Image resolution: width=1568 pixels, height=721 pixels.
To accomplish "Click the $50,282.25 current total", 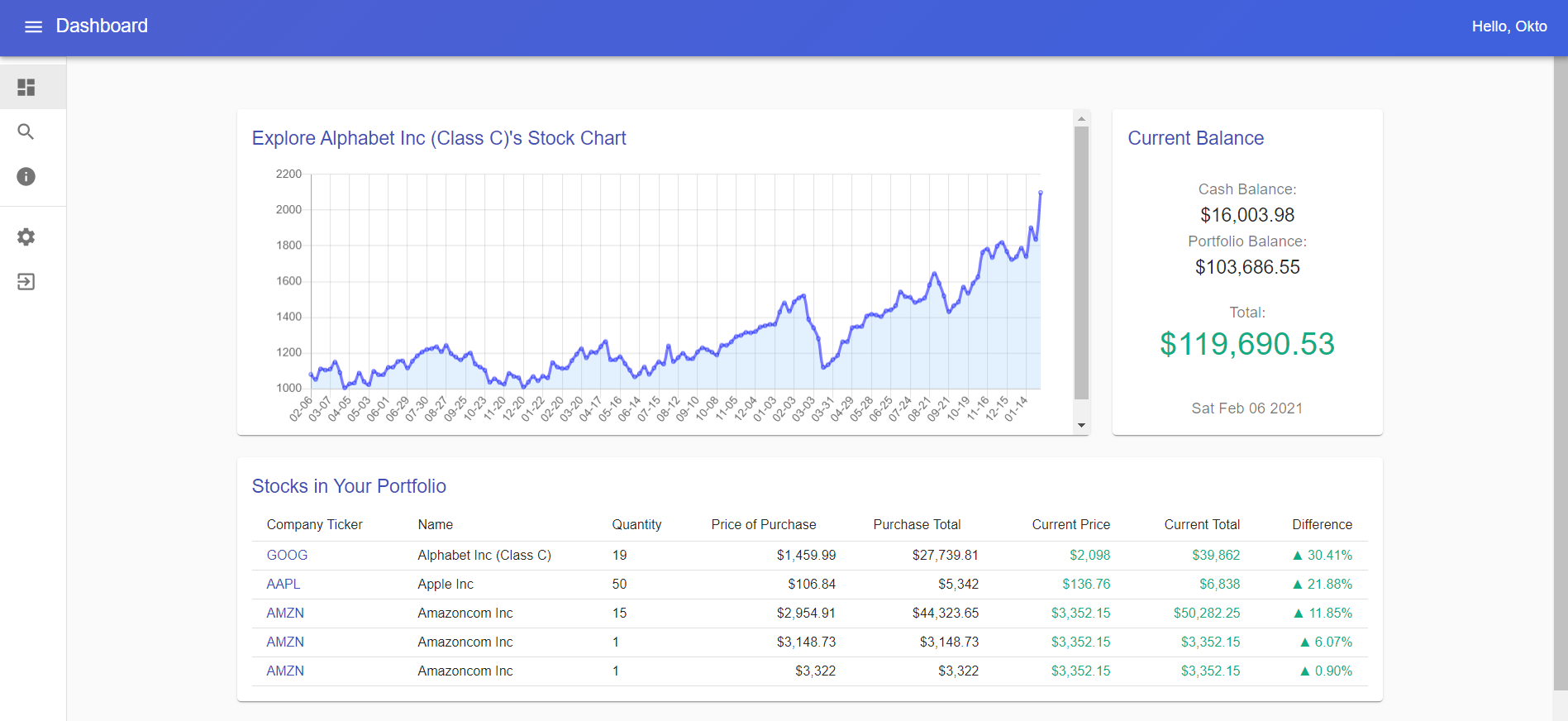I will (1207, 614).
